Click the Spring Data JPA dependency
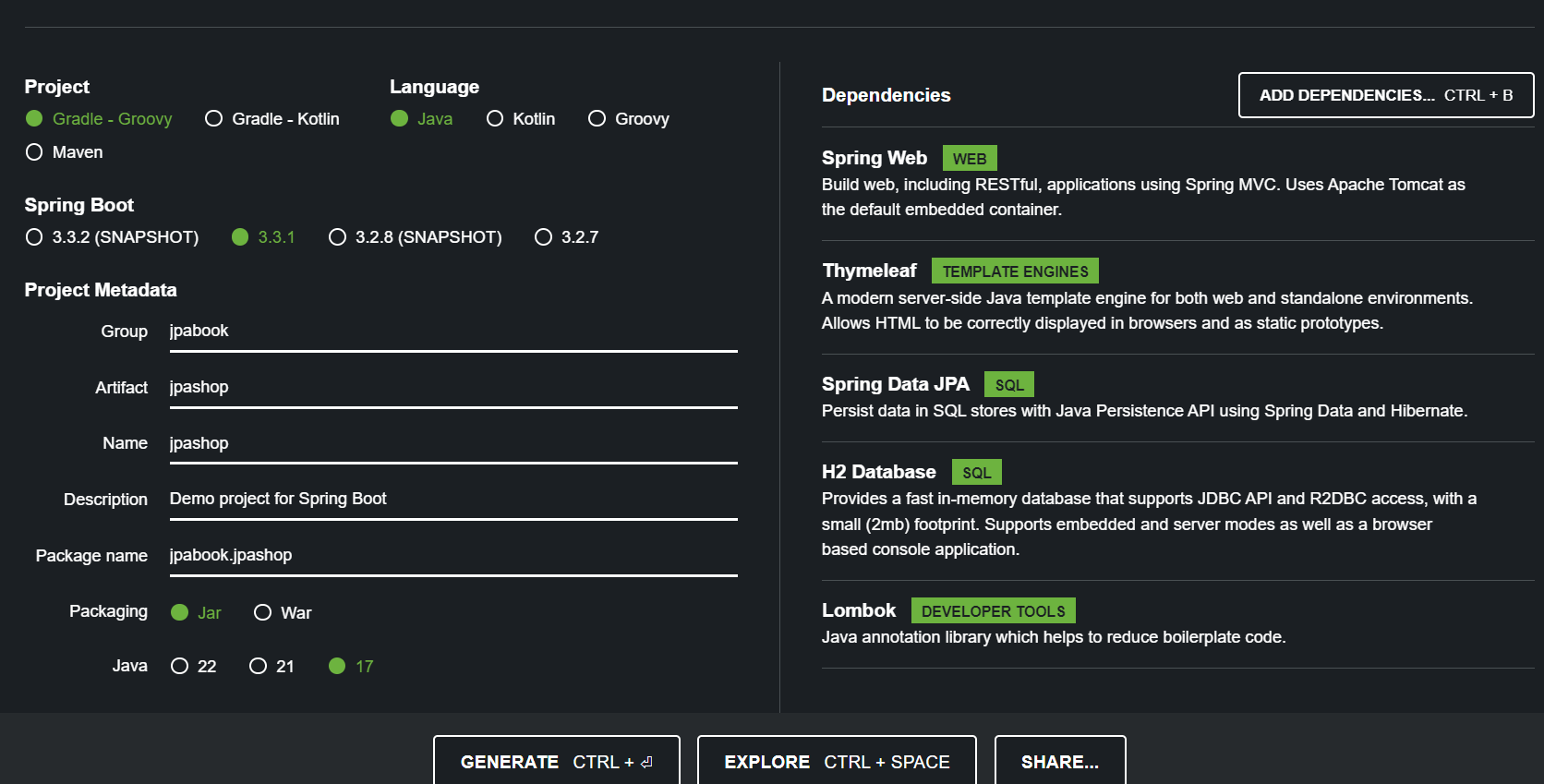1544x784 pixels. [896, 384]
